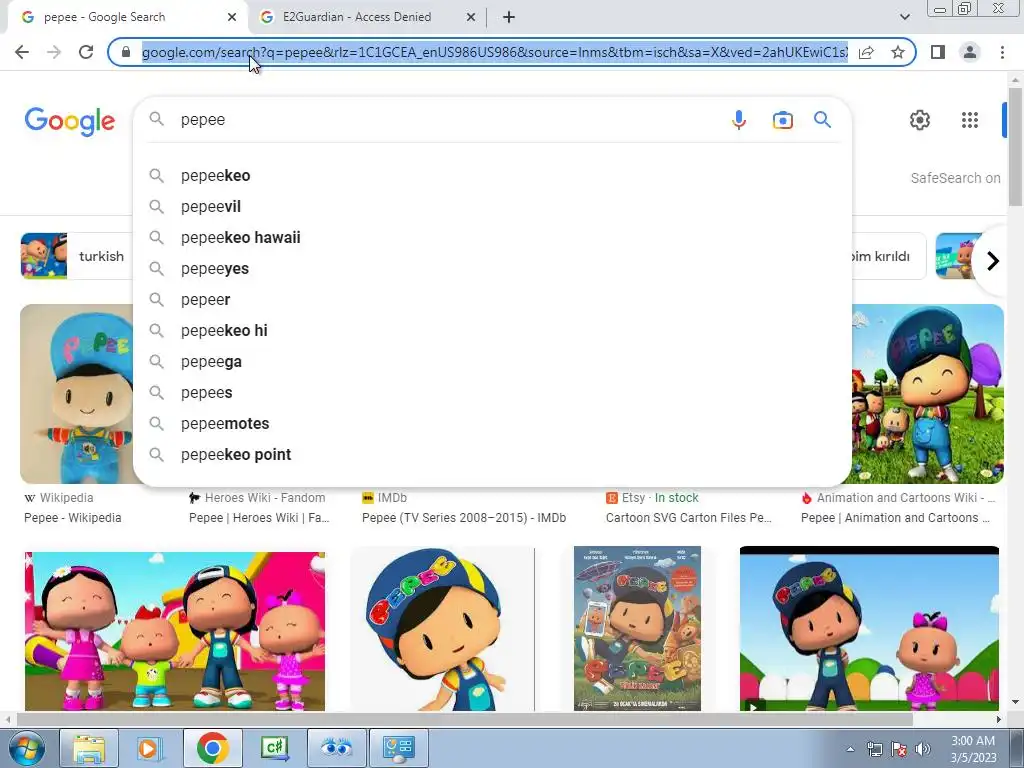The height and width of the screenshot is (768, 1024).
Task: Open the browser side panel
Action: (x=938, y=52)
